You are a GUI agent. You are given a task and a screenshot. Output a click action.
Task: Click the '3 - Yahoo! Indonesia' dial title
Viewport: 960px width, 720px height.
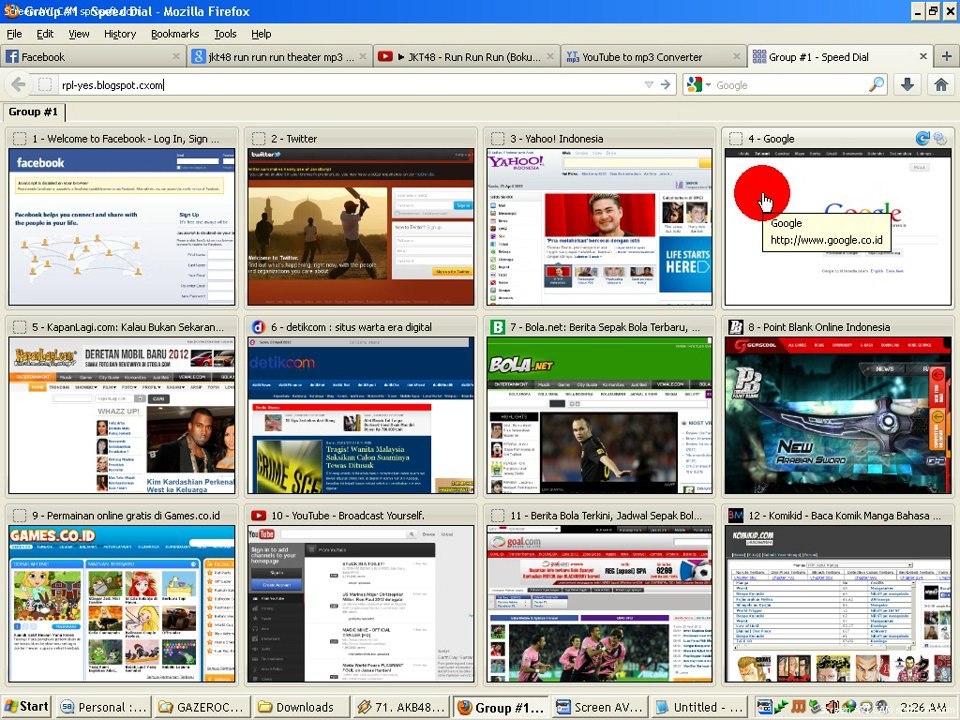coord(557,139)
